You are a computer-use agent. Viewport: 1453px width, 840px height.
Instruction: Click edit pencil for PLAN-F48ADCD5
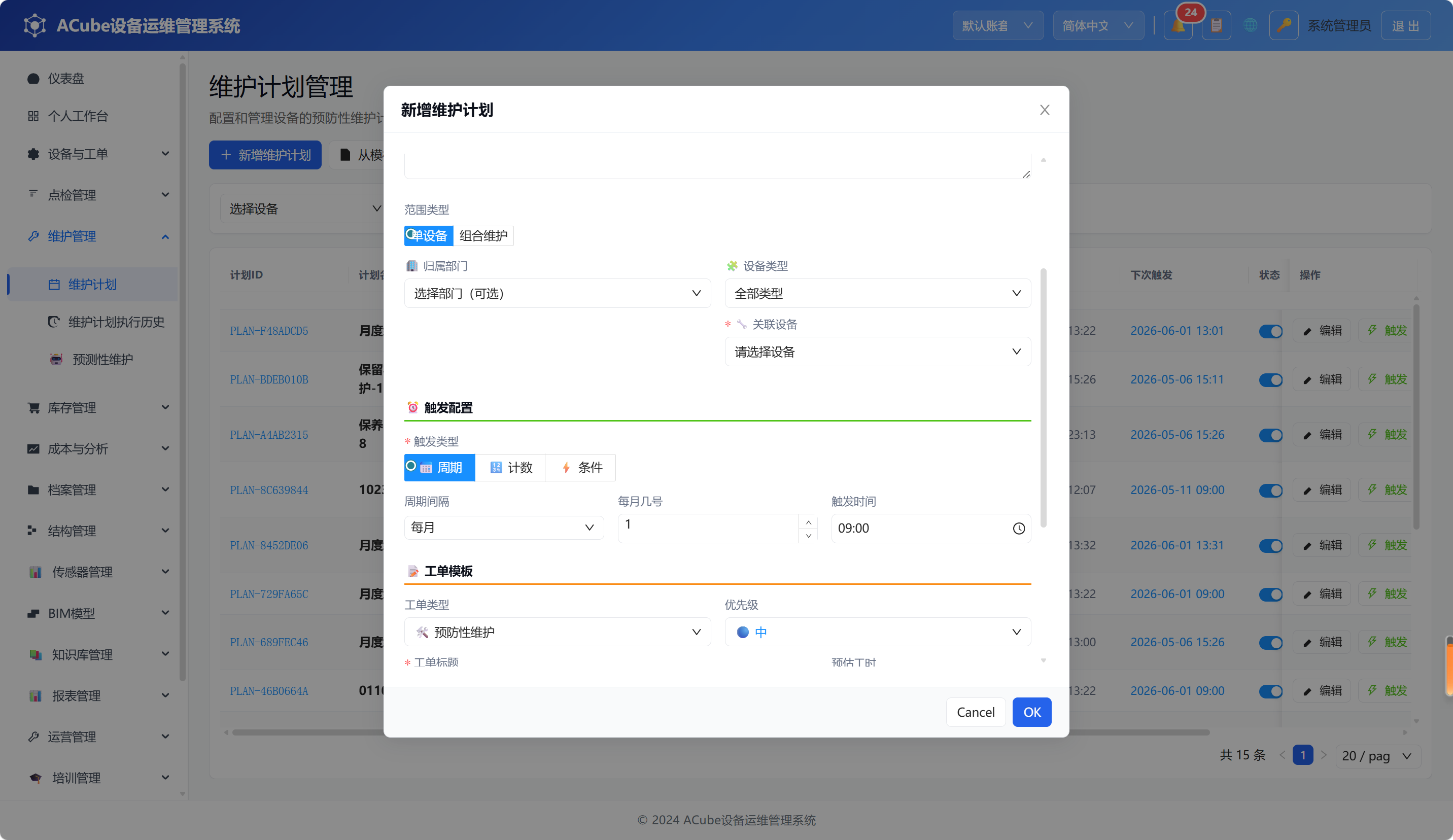[1322, 330]
